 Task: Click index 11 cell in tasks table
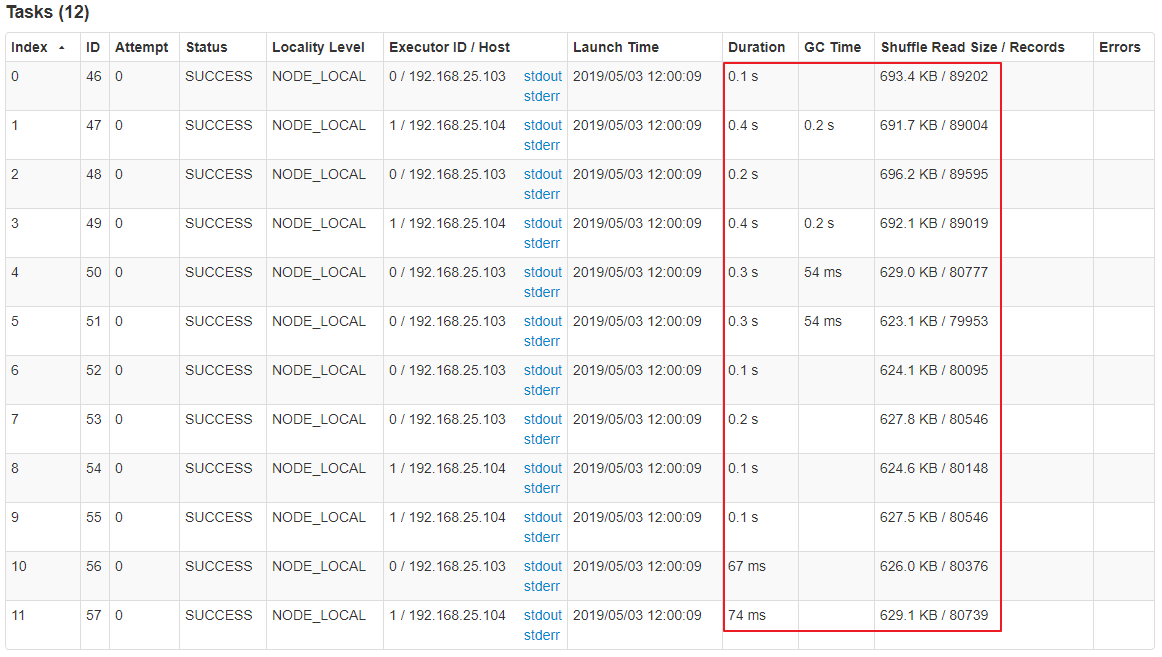tap(18, 615)
